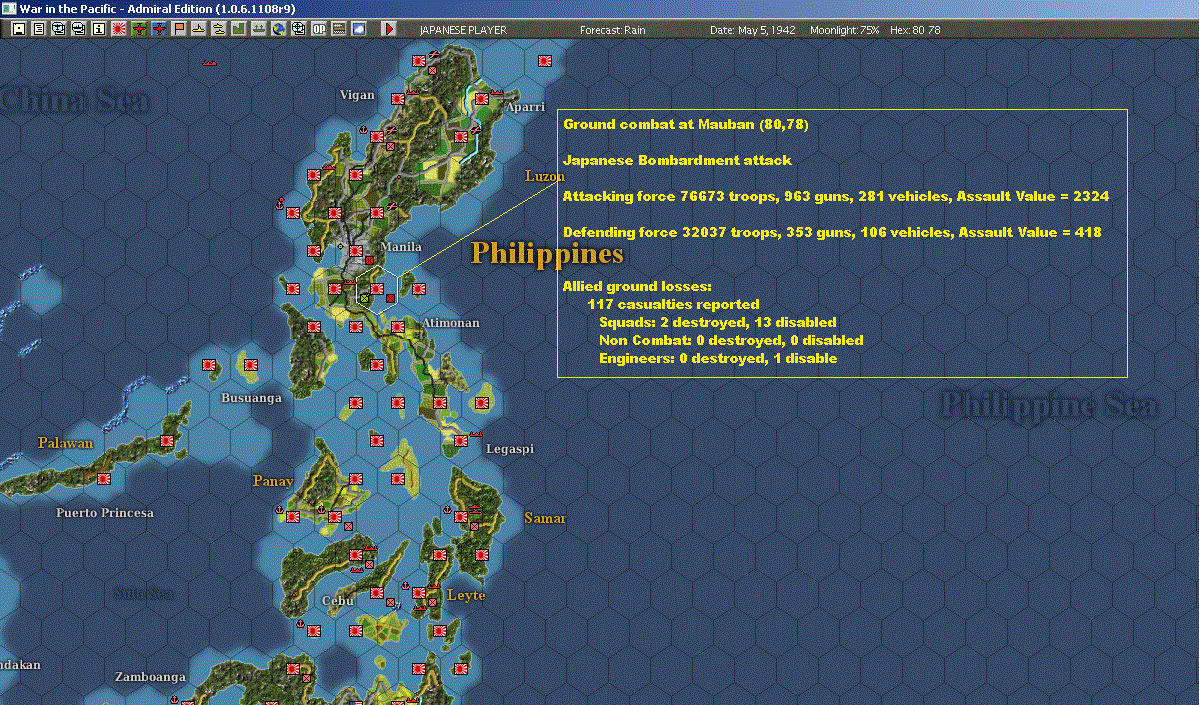The height and width of the screenshot is (705, 1199).
Task: Select the unit marker next to Legaspi
Action: click(x=460, y=441)
